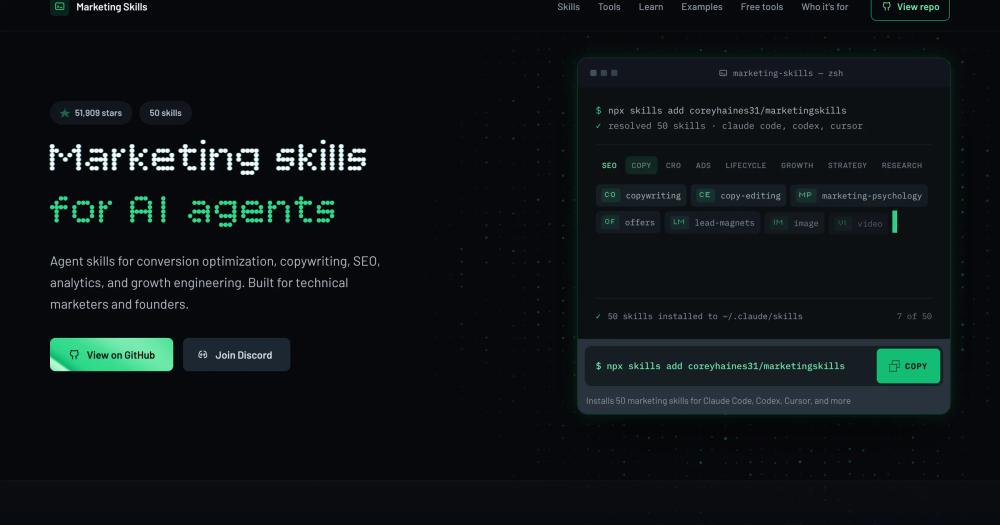
Task: Click the Marketing Skills logo icon
Action: click(x=59, y=7)
